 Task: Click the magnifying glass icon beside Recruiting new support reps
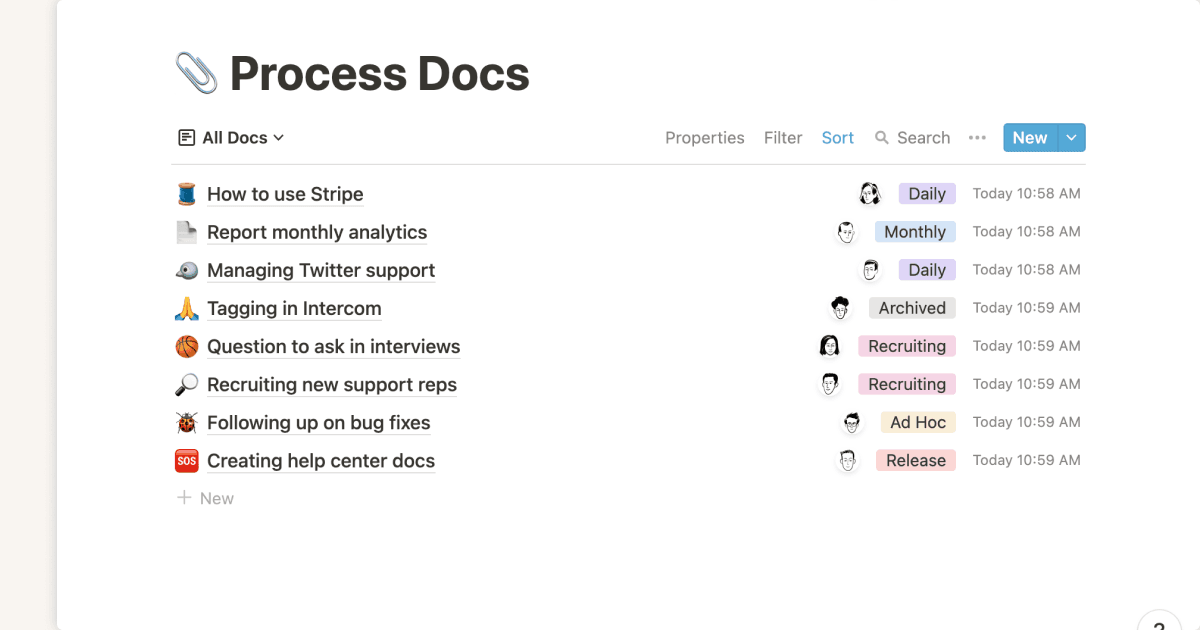(186, 385)
